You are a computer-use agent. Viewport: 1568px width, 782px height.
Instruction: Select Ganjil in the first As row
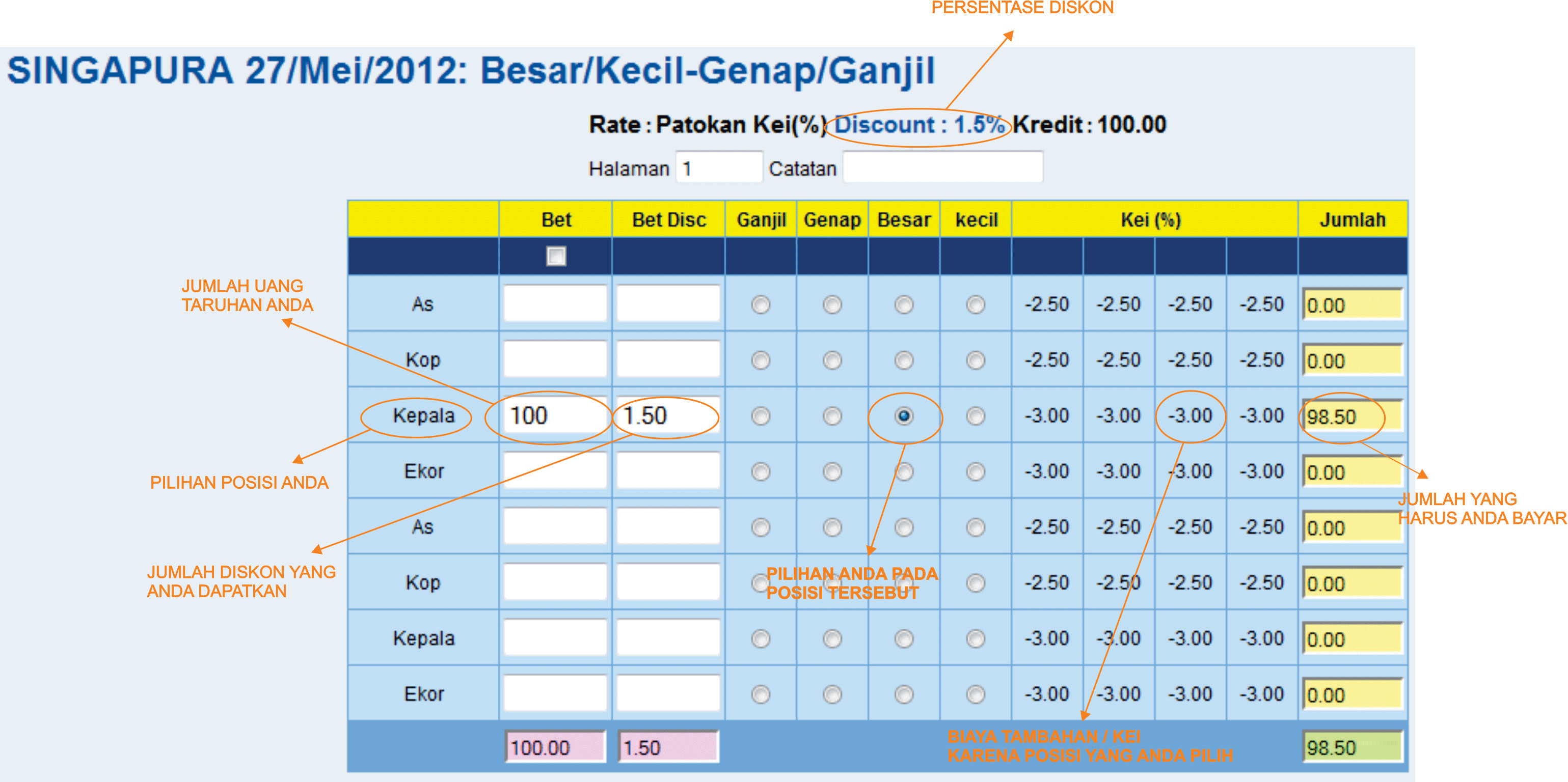tap(760, 304)
